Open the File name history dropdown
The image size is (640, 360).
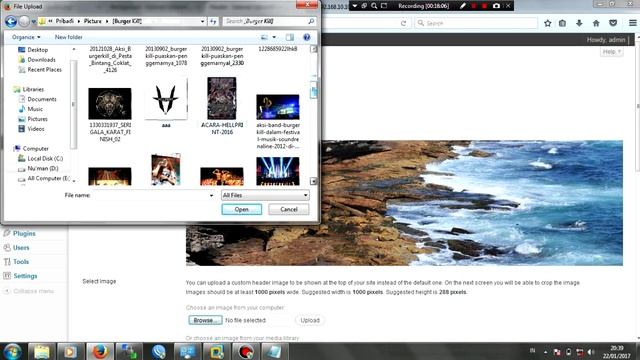[211, 196]
